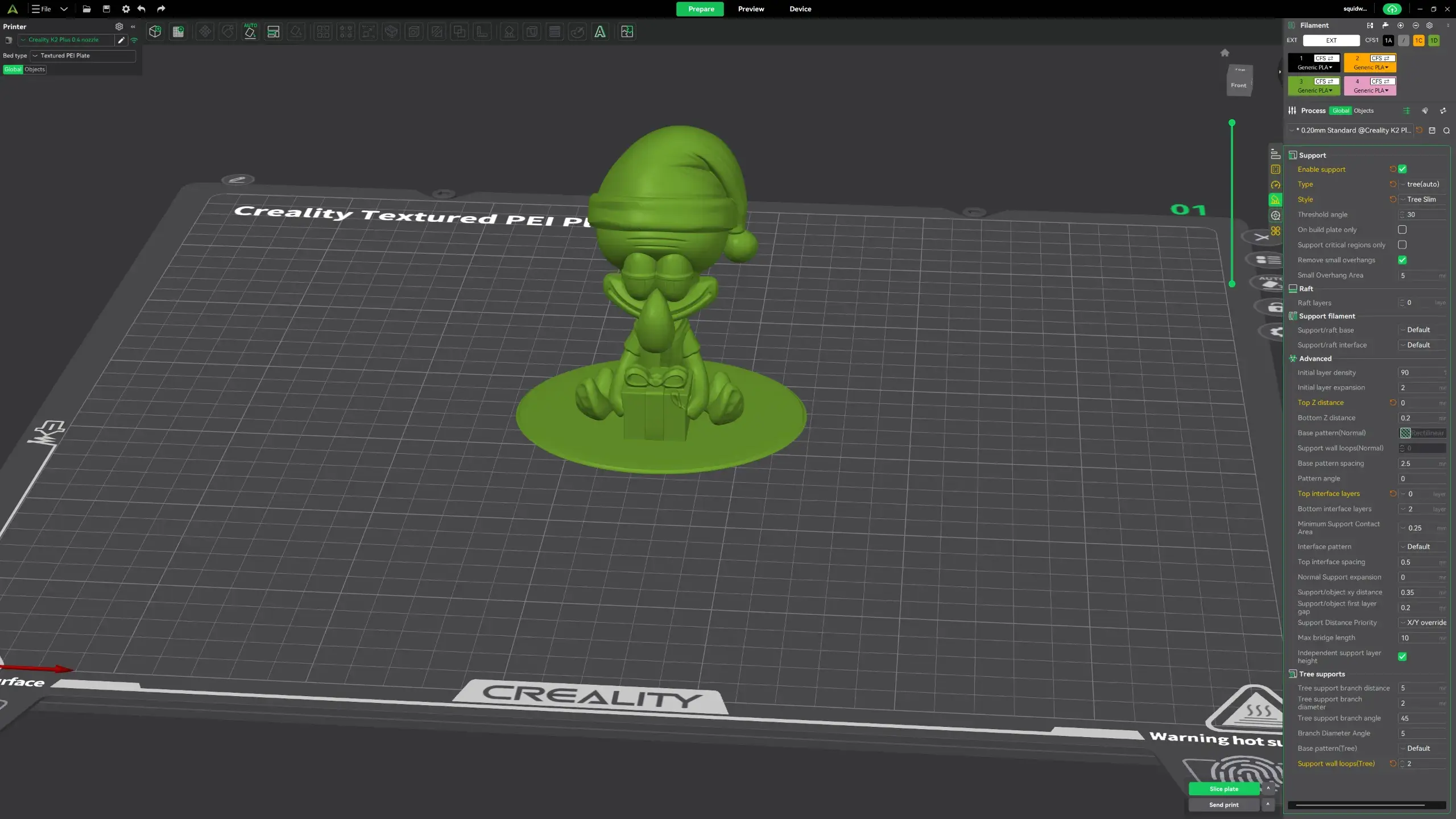1456x819 pixels.
Task: Open the Interface pattern dropdown
Action: (x=1422, y=547)
